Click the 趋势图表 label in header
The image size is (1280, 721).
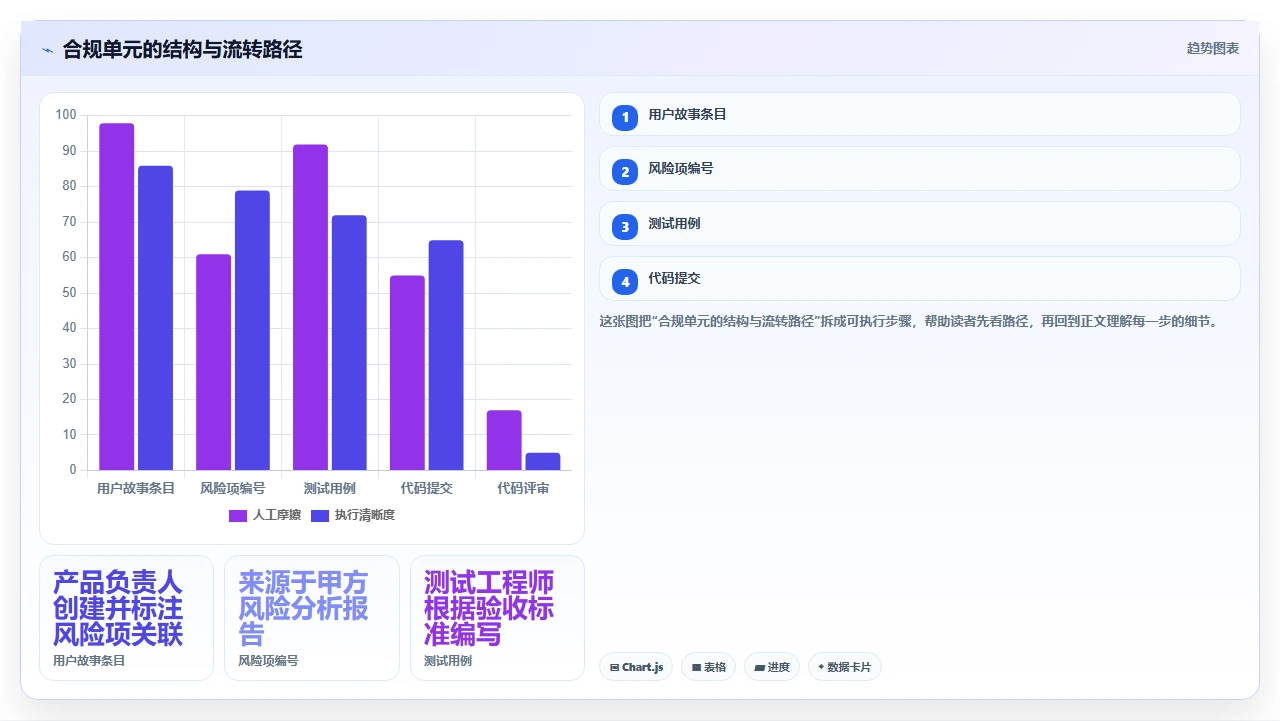1213,48
